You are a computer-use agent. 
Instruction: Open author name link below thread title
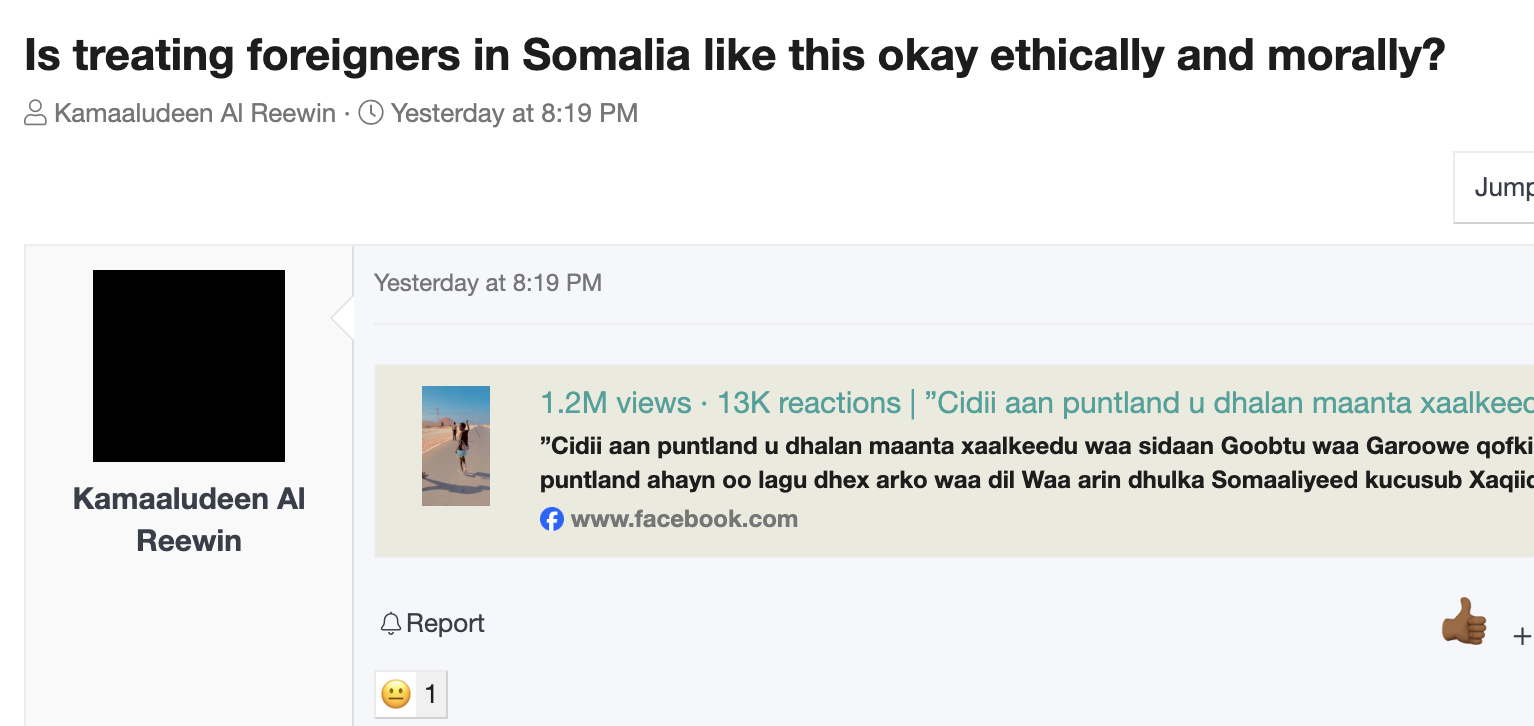pyautogui.click(x=195, y=113)
